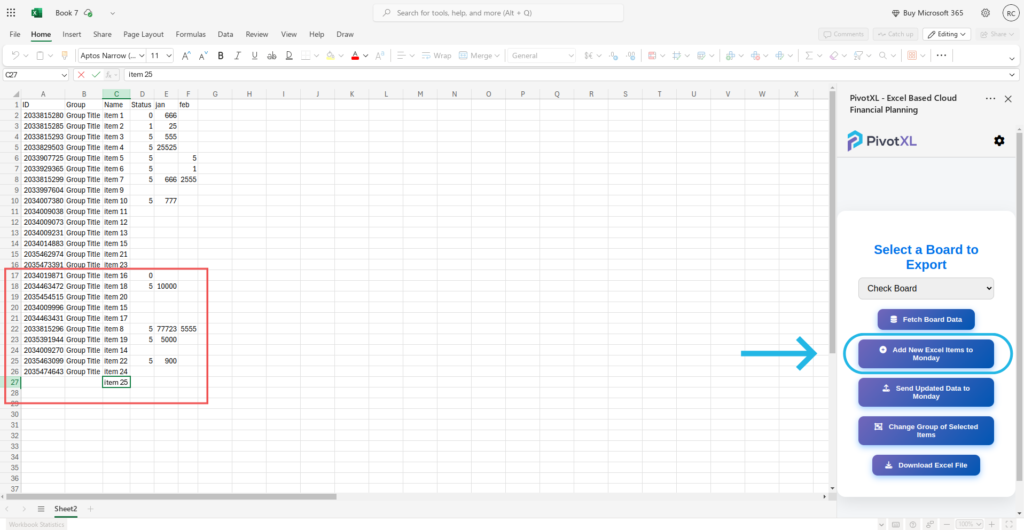This screenshot has width=1024, height=530.
Task: Click zoom in plus icon
Action: pos(991,524)
